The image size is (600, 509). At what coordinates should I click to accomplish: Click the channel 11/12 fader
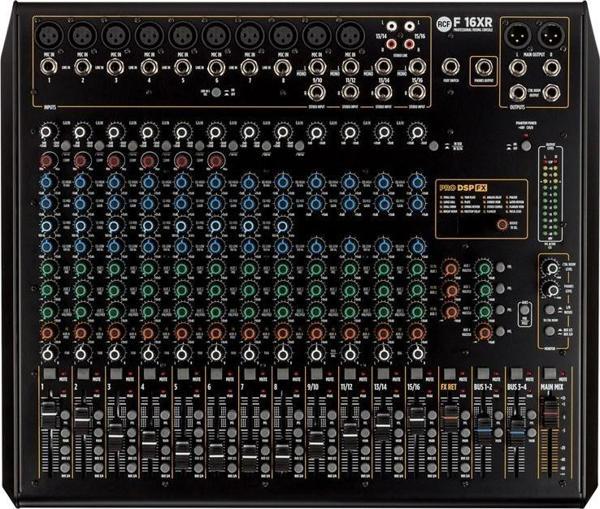(350, 435)
